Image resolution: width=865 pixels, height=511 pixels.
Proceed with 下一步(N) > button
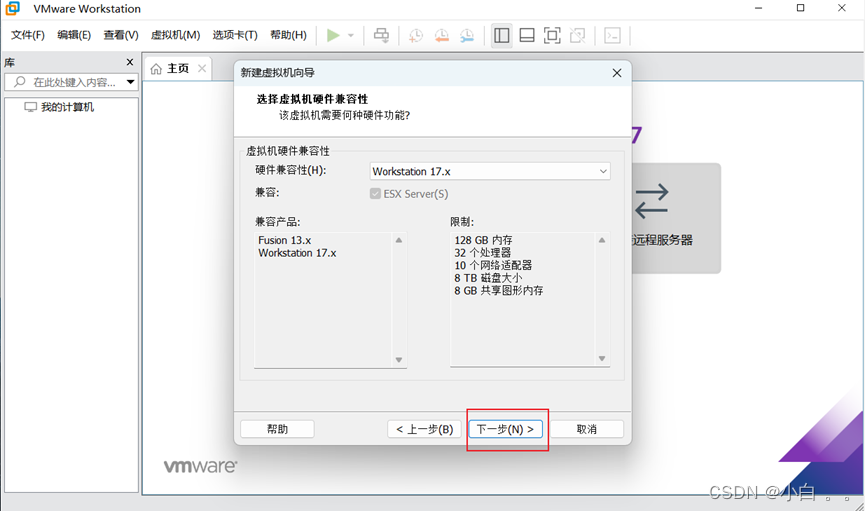click(x=505, y=429)
